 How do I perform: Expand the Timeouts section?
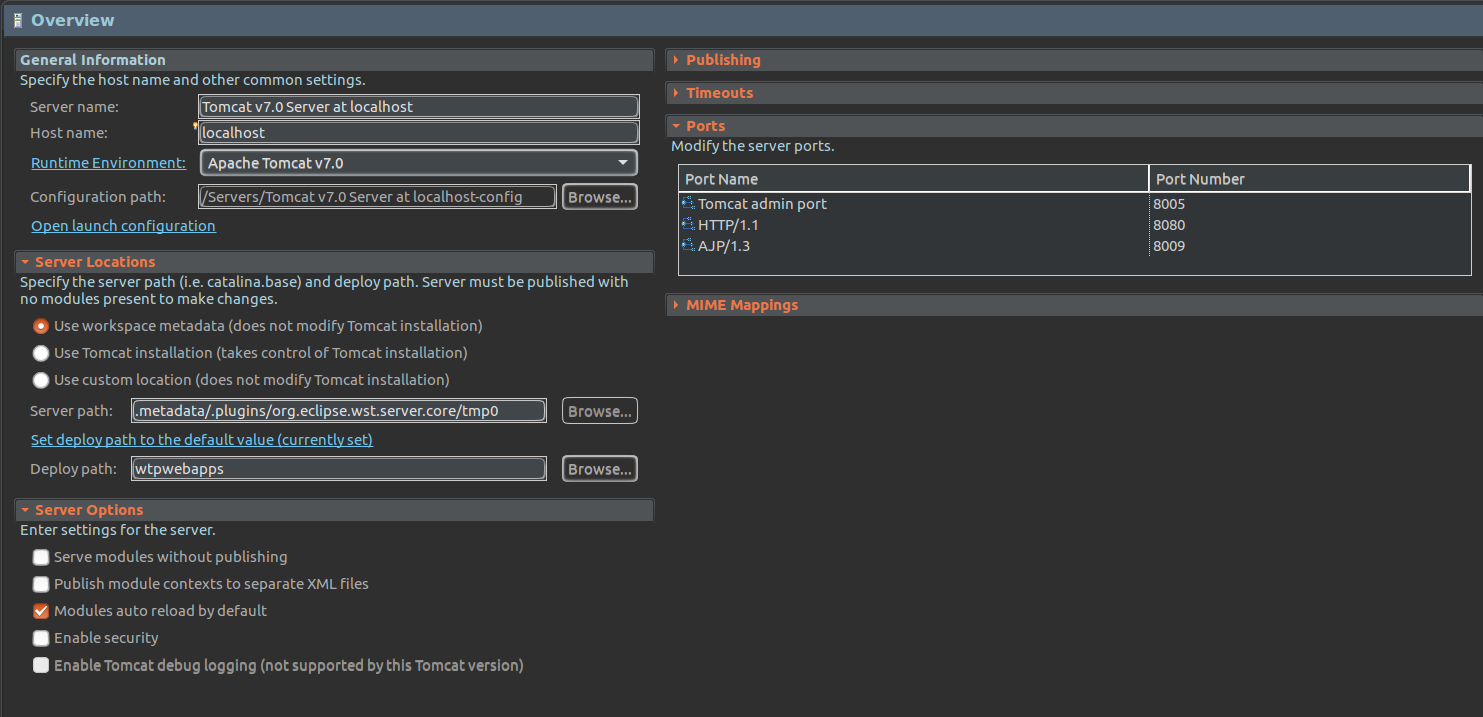pyautogui.click(x=677, y=93)
